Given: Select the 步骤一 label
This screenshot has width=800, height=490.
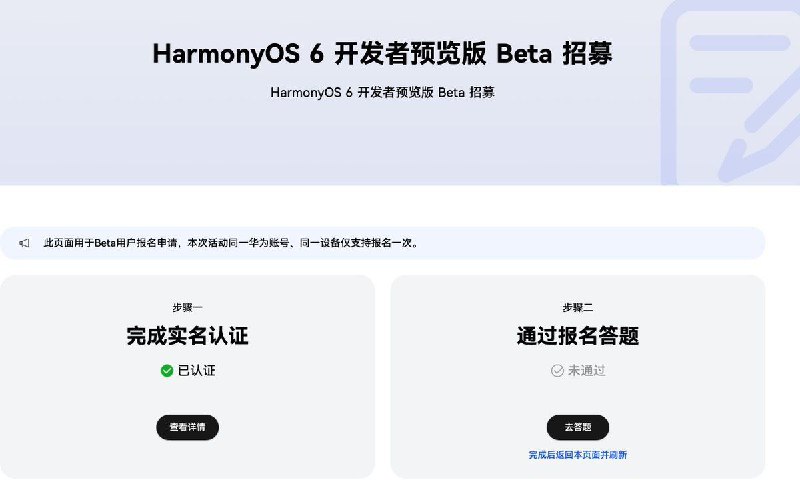Looking at the screenshot, I should pyautogui.click(x=187, y=307).
